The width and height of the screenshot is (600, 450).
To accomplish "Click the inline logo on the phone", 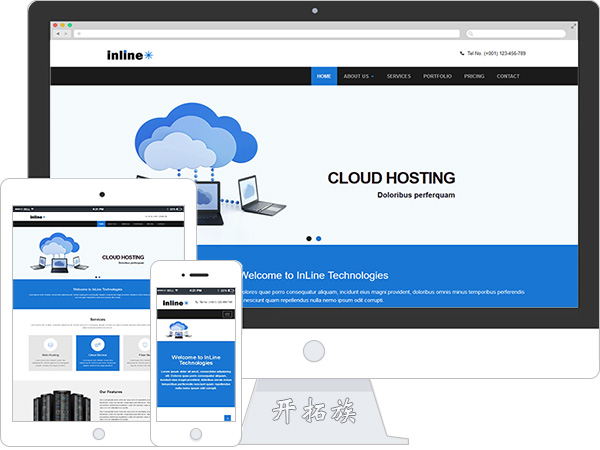I will [x=175, y=303].
